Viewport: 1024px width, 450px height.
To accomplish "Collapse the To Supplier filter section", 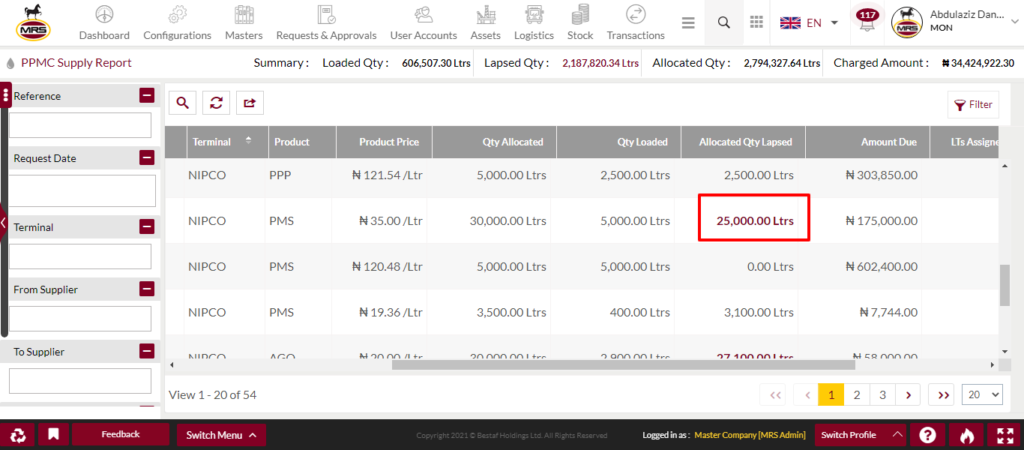I will tap(147, 351).
